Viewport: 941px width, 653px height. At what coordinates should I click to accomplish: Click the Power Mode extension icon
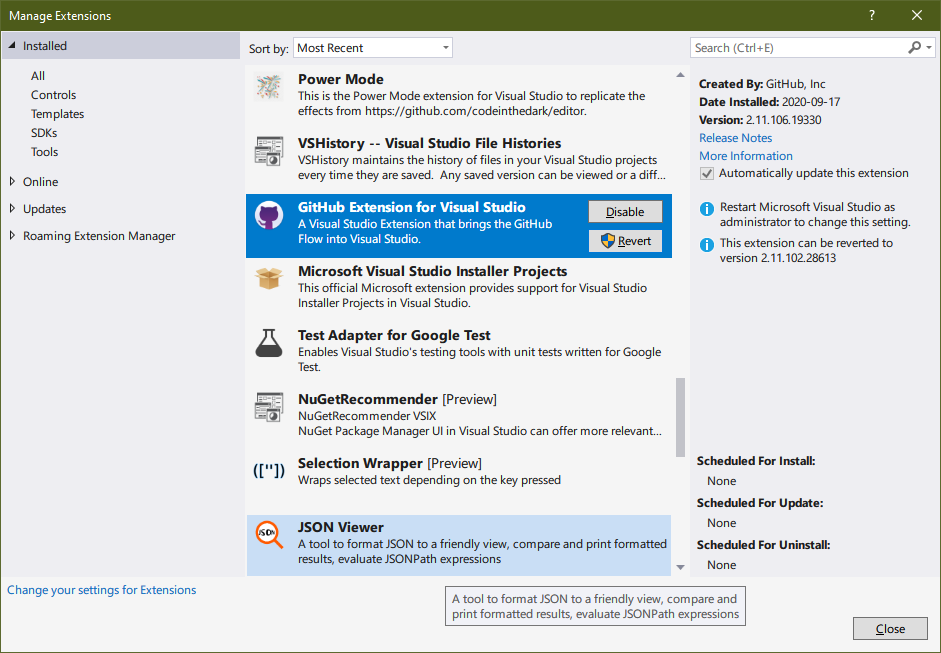268,88
